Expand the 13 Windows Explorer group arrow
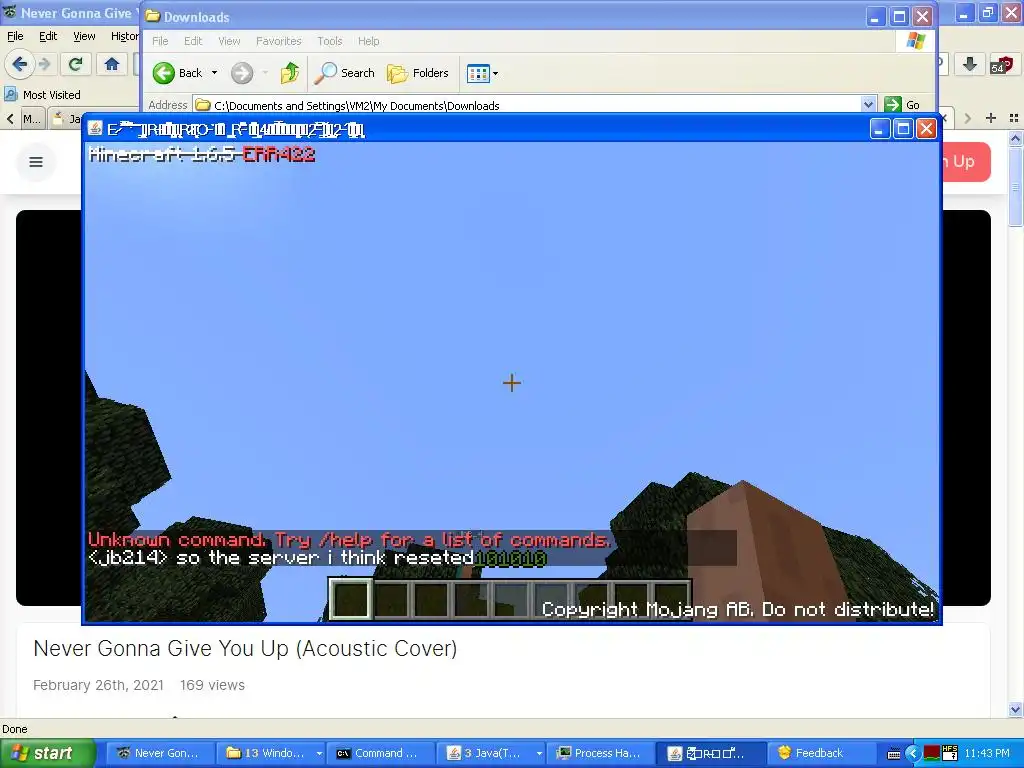Screen dimensions: 1024x768 (319, 753)
